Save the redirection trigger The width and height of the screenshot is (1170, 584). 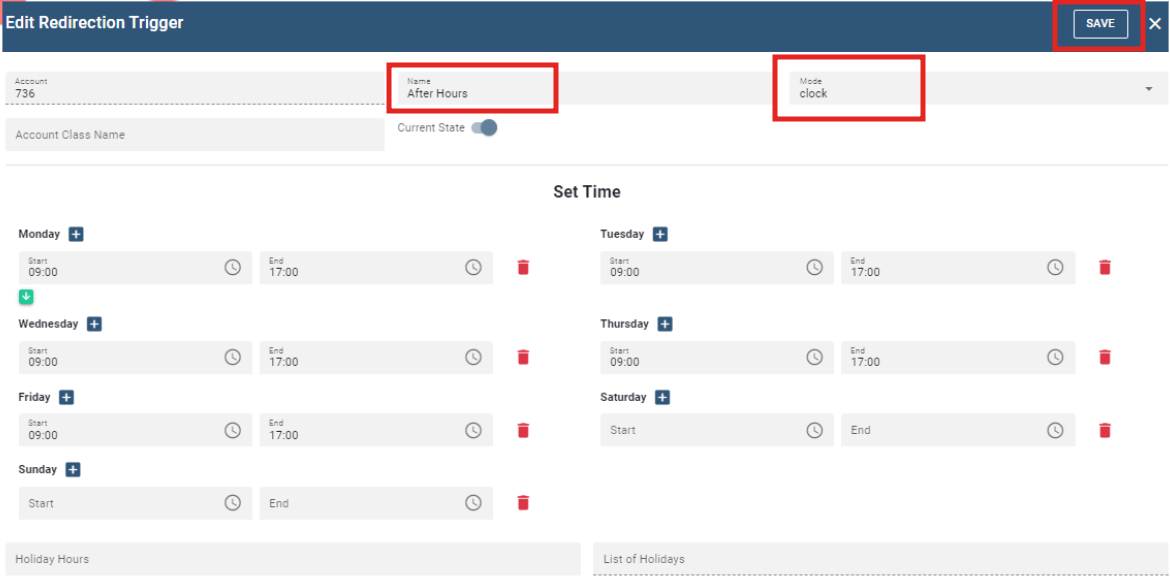1100,24
